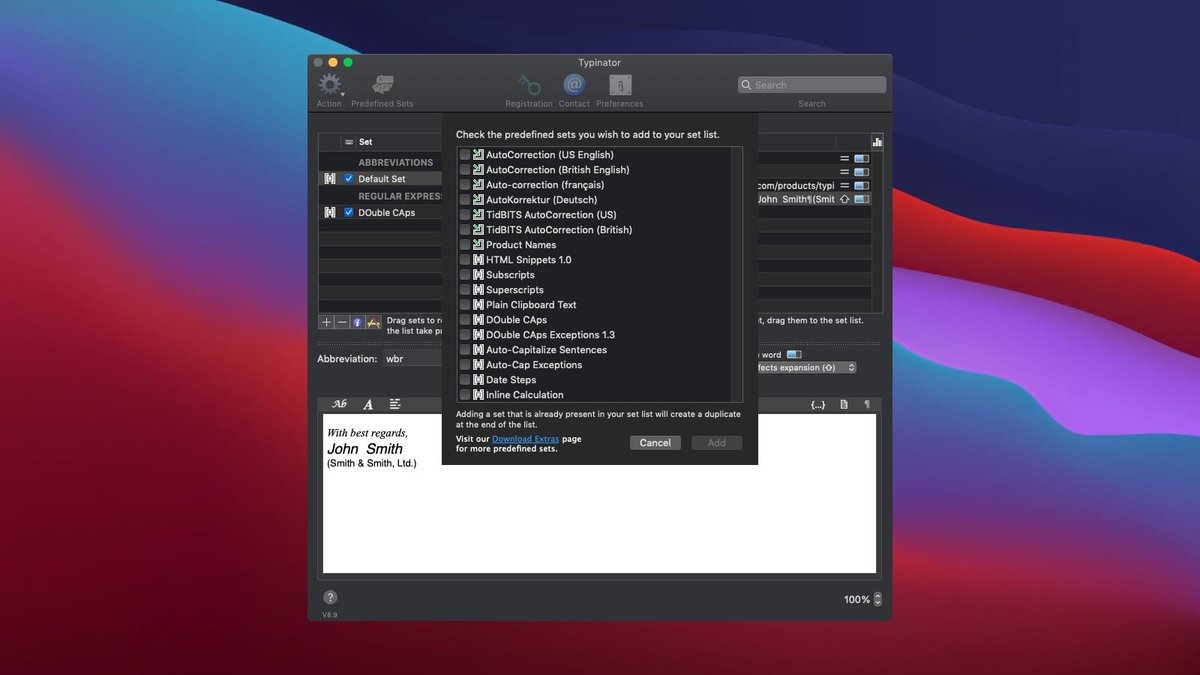Click the blue info icon below set list
Viewport: 1200px width, 675px height.
pos(357,322)
